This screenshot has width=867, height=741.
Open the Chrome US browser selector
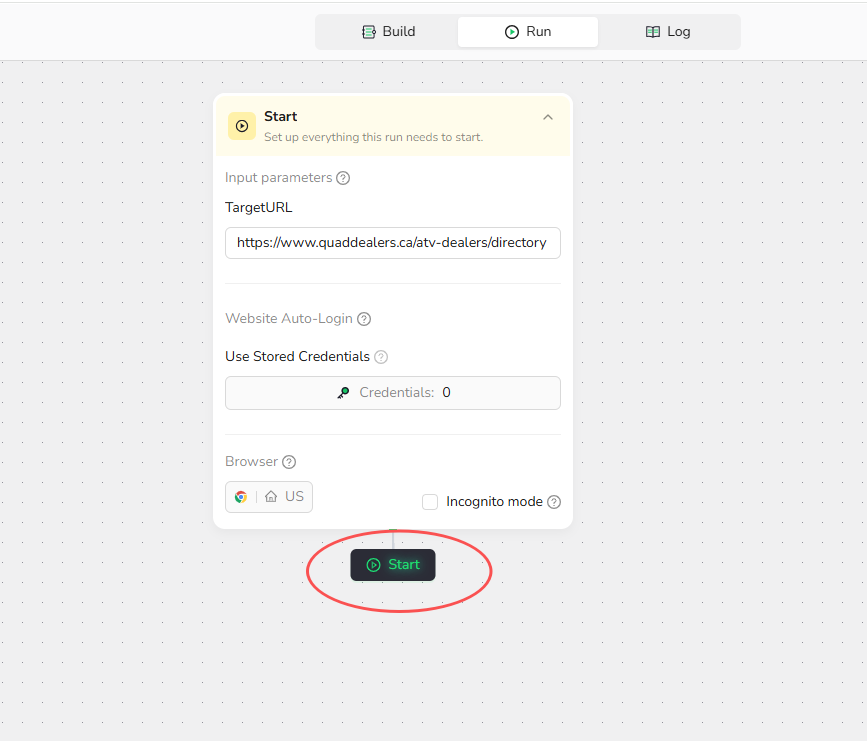(x=269, y=497)
